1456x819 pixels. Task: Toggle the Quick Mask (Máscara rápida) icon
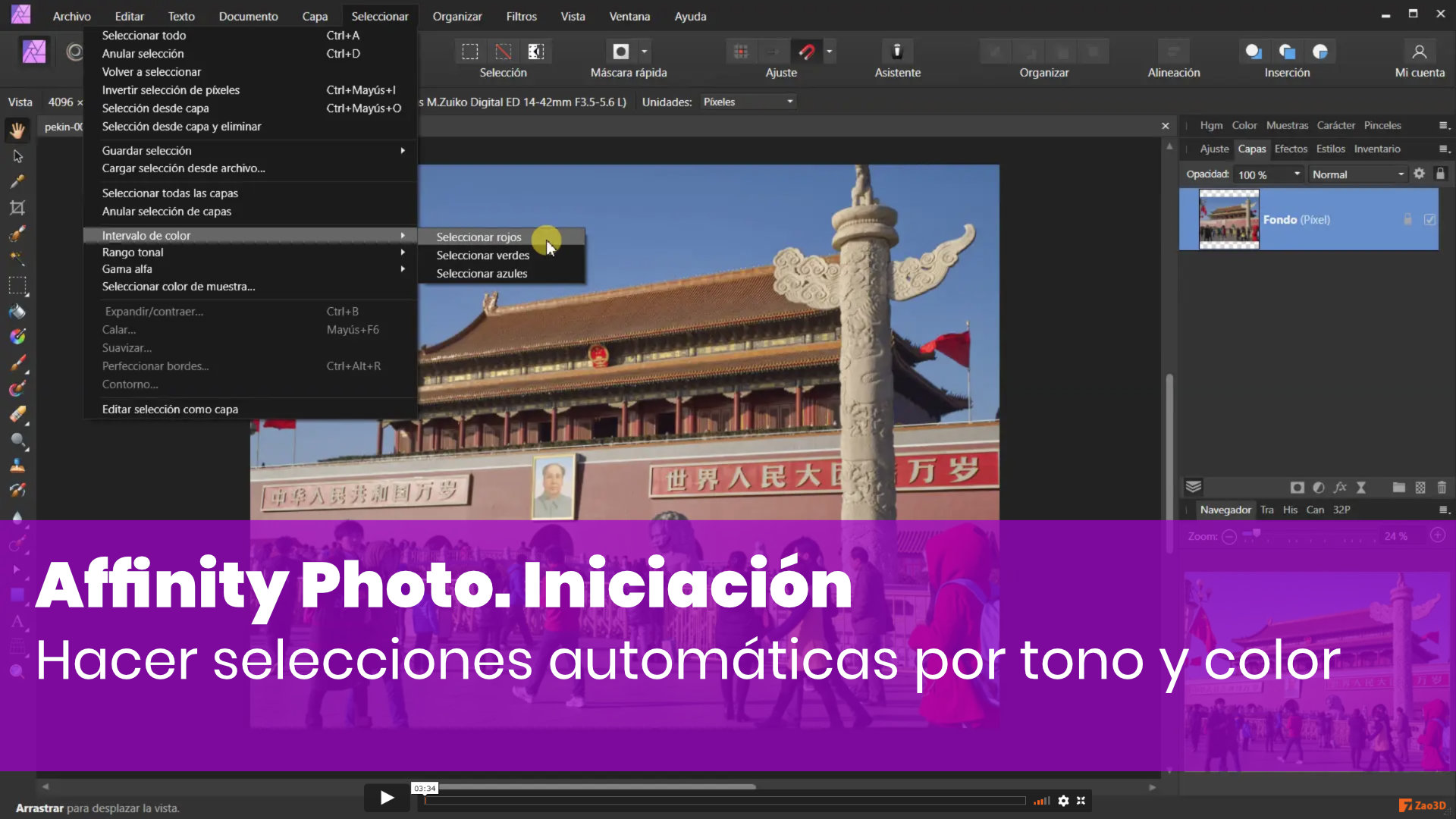(x=621, y=52)
